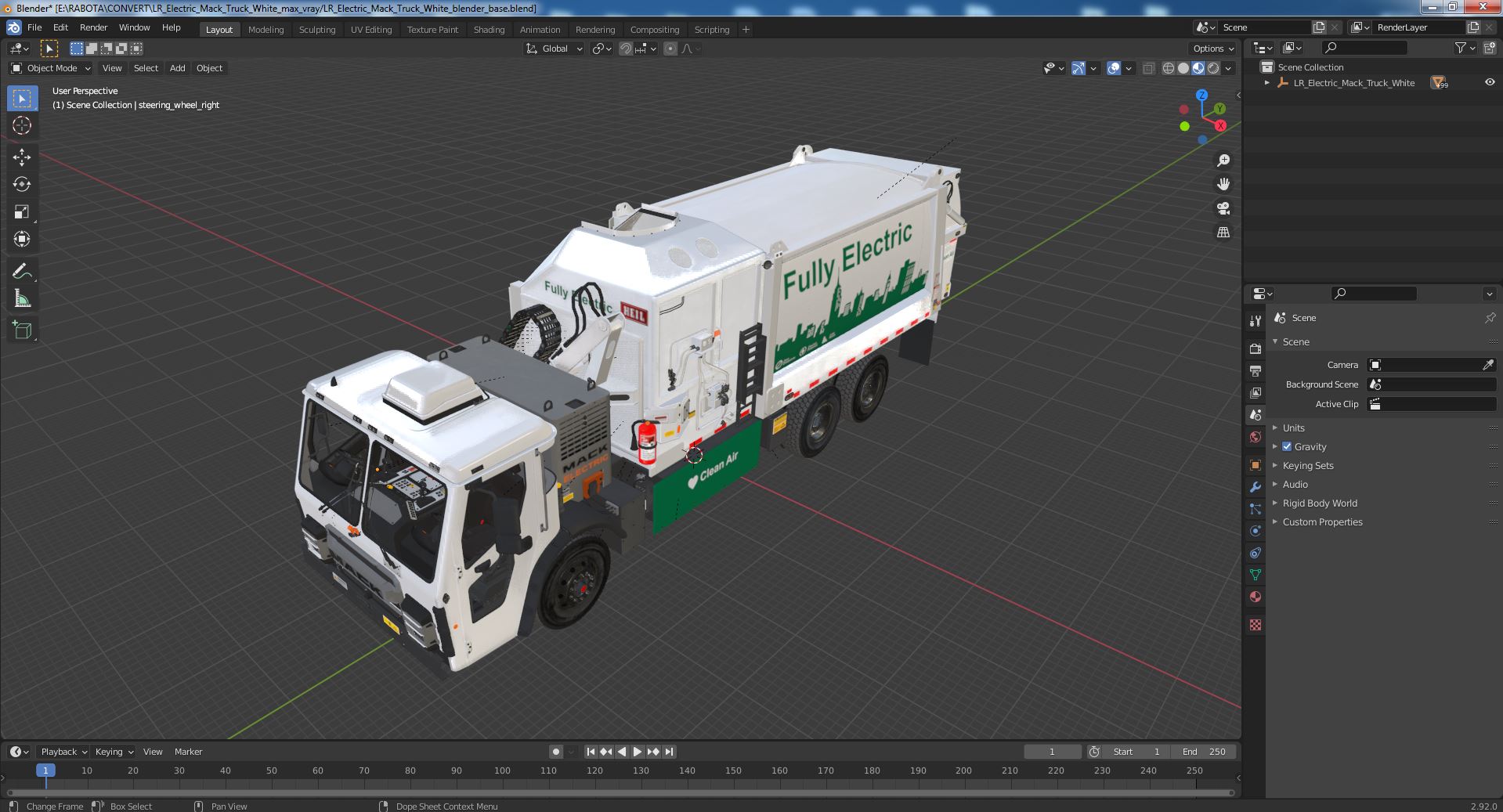
Task: Open the View Layer properties tab
Action: (x=1256, y=392)
